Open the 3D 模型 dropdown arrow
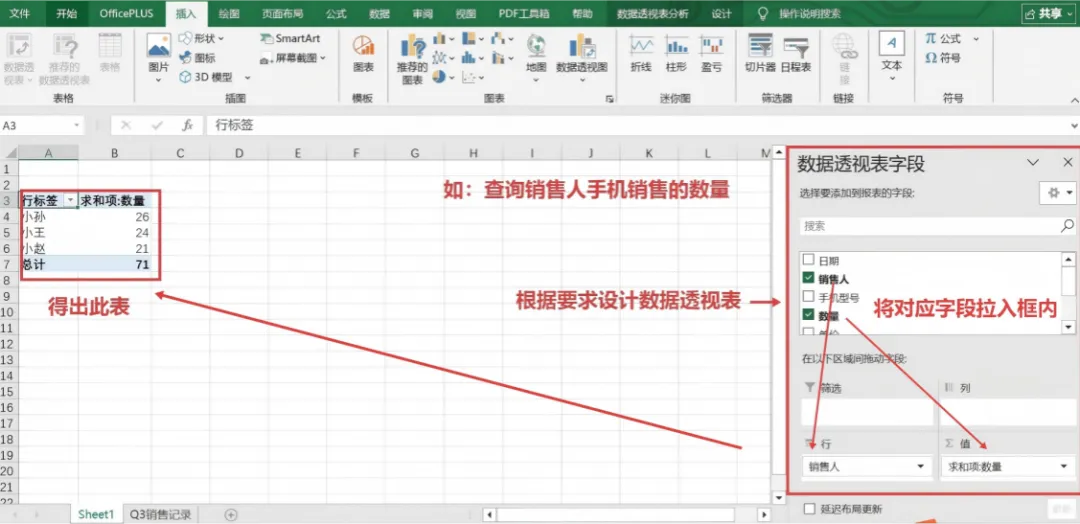1080x524 pixels. pos(247,78)
